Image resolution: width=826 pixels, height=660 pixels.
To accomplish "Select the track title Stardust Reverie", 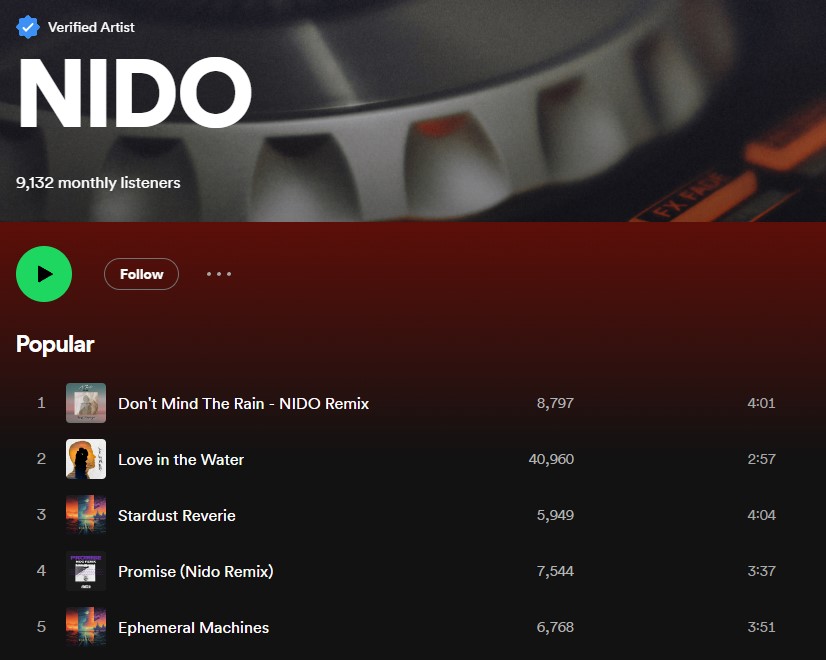I will click(176, 515).
